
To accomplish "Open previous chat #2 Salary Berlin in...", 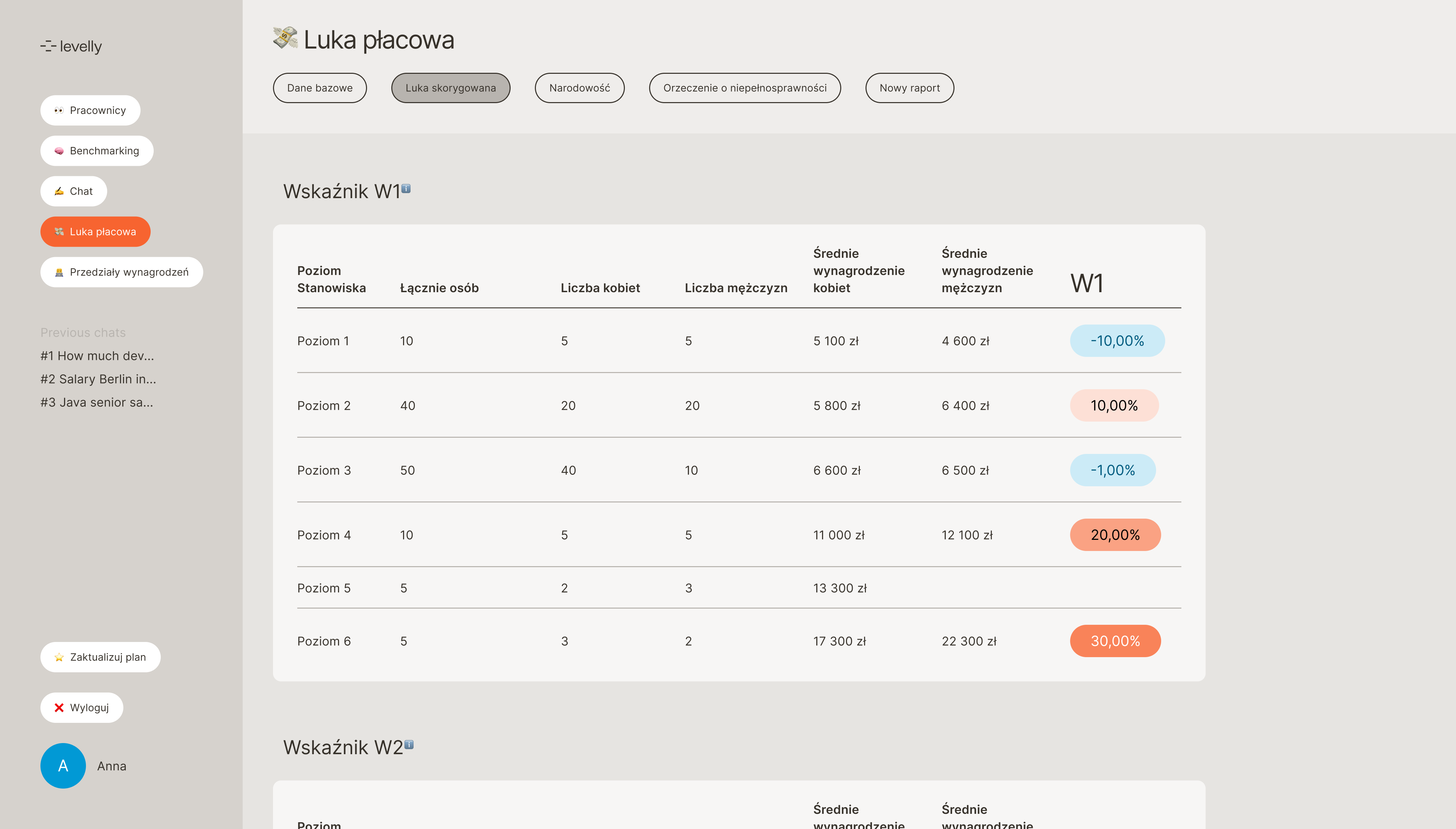I will point(98,379).
